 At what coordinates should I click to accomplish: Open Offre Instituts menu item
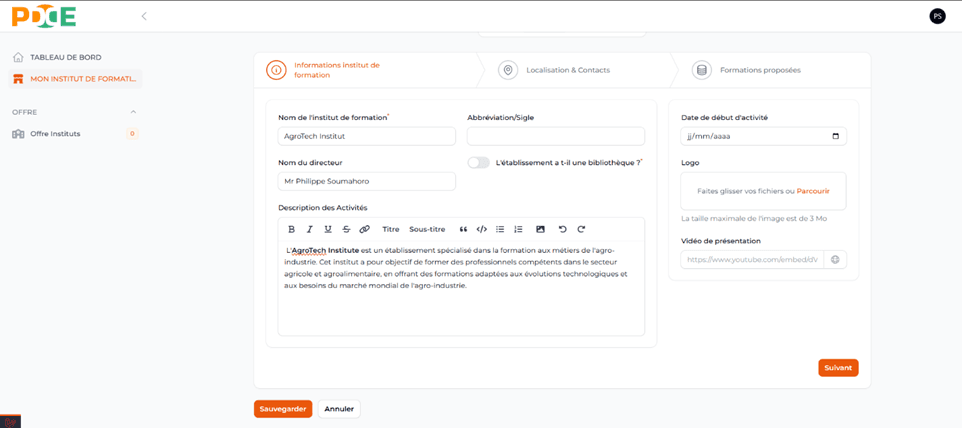pyautogui.click(x=75, y=134)
